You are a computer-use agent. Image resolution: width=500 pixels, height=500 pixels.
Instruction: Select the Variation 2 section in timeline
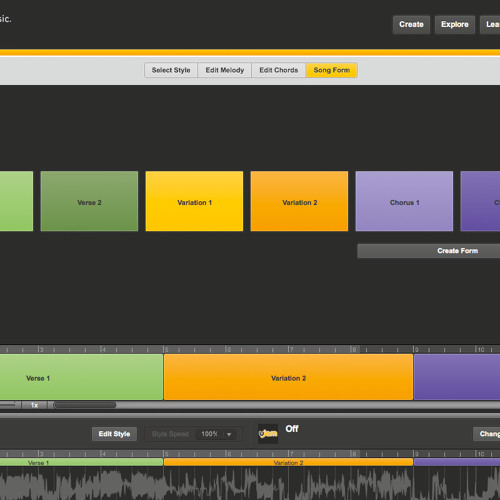(288, 377)
